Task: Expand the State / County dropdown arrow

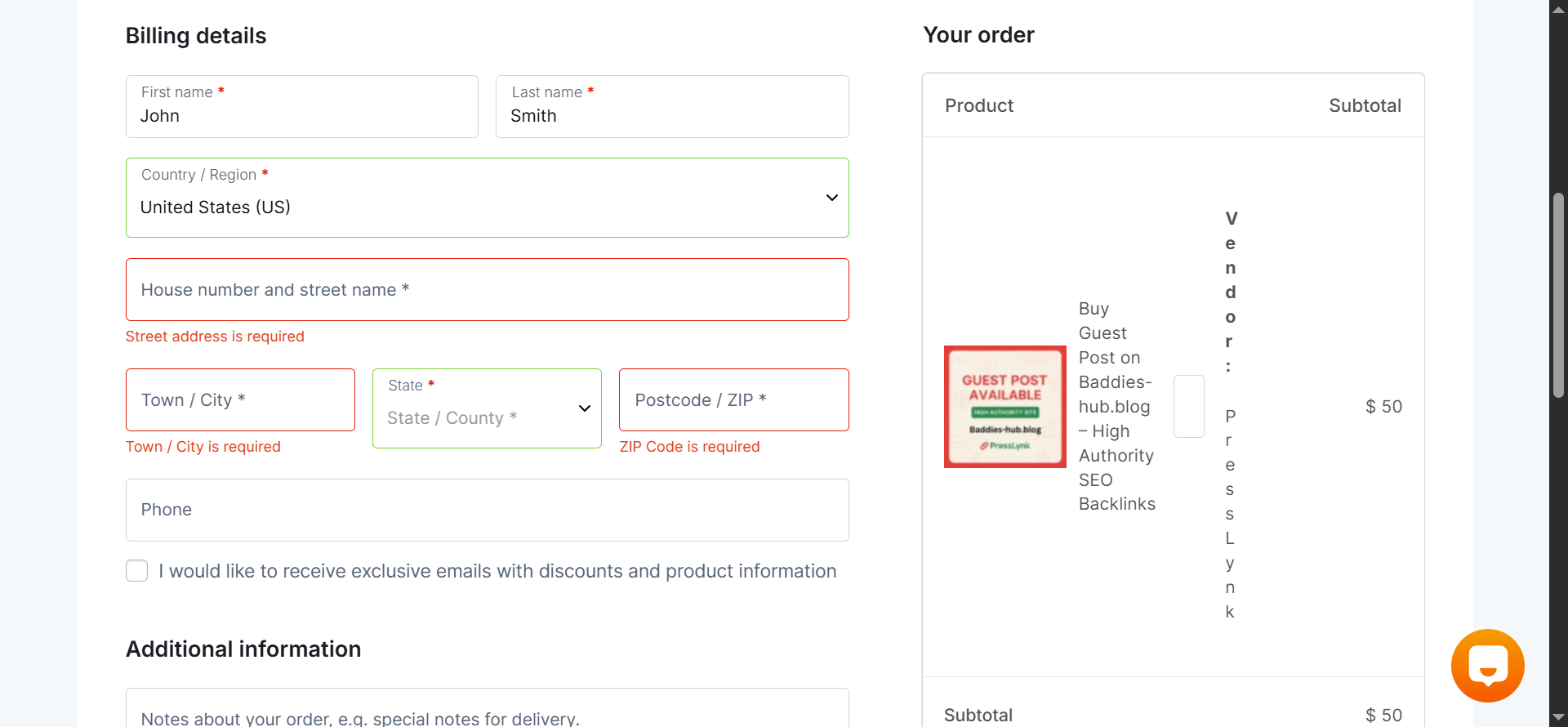Action: pyautogui.click(x=585, y=408)
